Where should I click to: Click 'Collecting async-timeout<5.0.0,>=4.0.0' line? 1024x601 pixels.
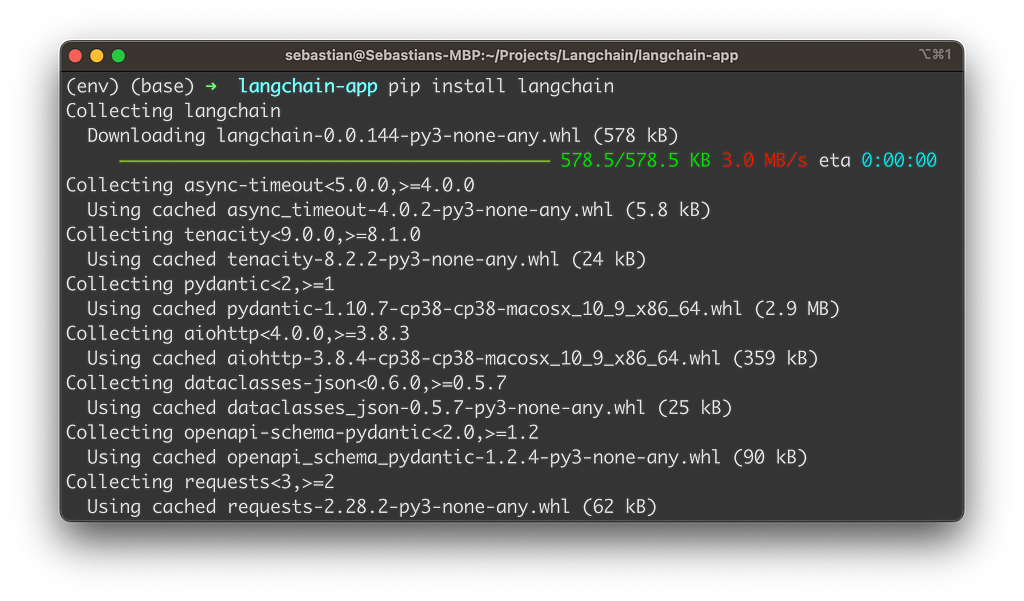(270, 186)
